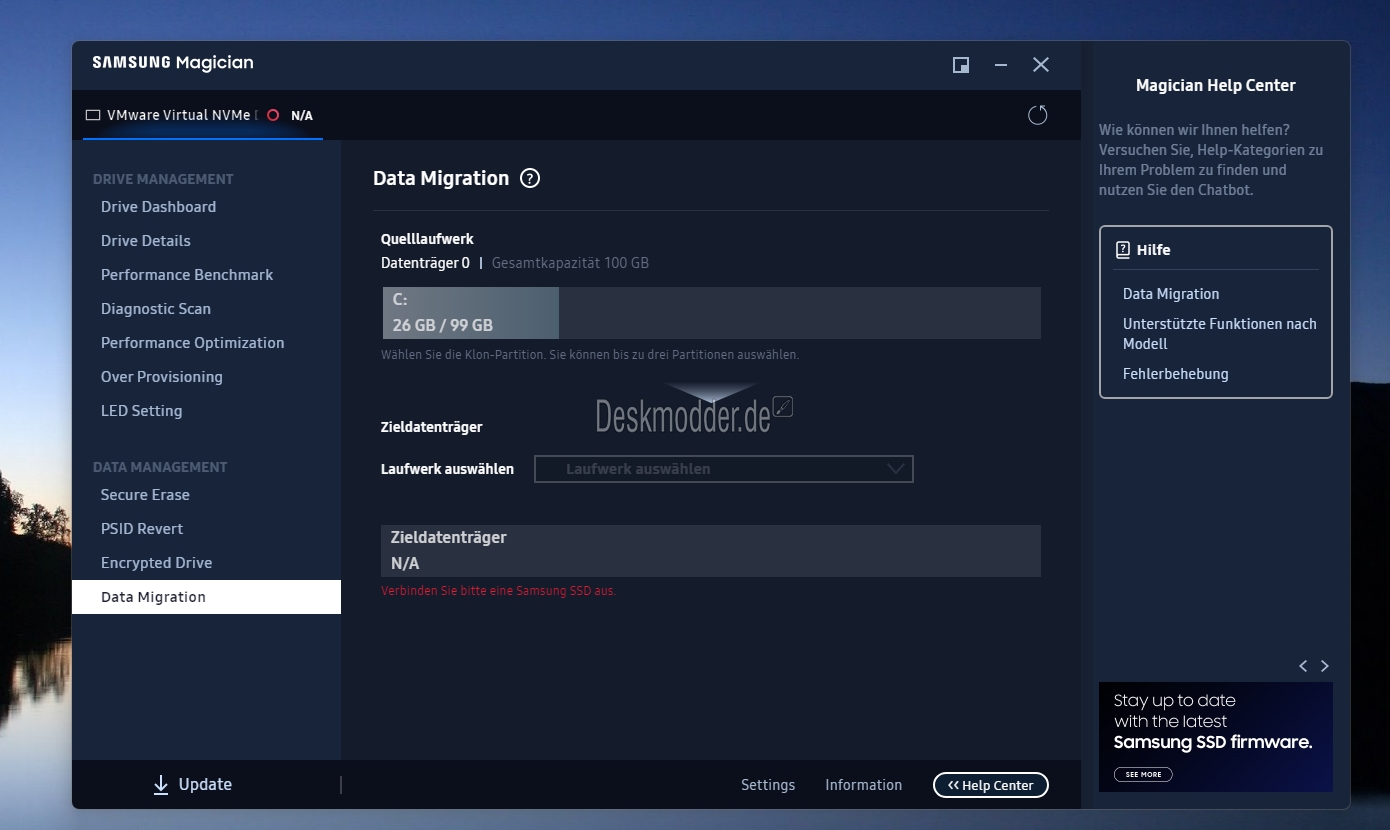Open Fehlerbehebung help link

(x=1175, y=374)
